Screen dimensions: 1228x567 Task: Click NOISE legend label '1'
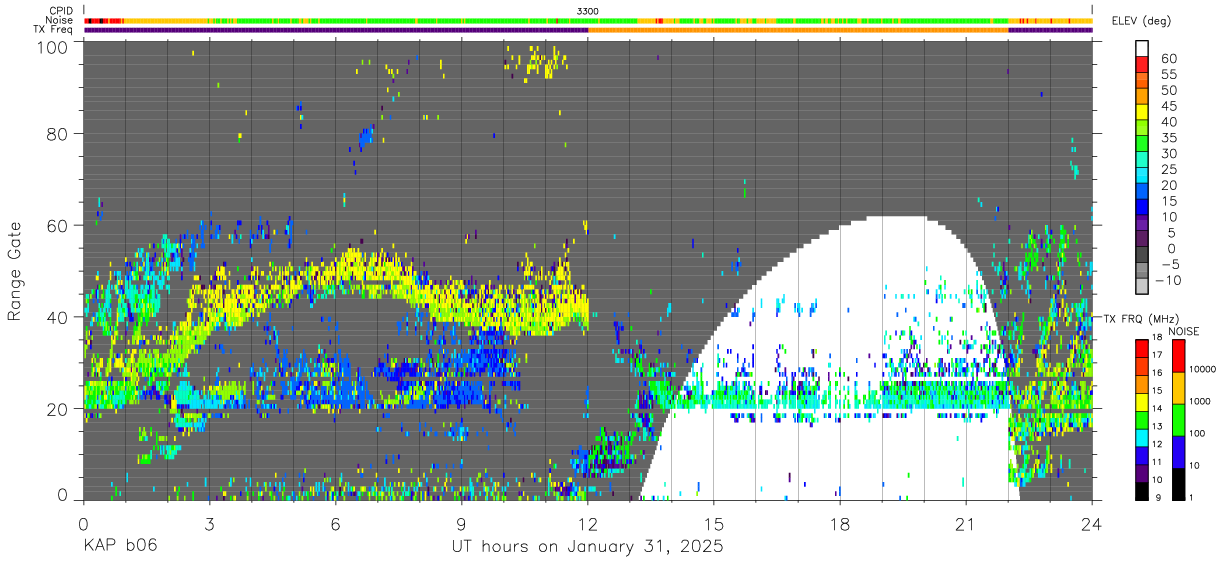coord(1191,498)
